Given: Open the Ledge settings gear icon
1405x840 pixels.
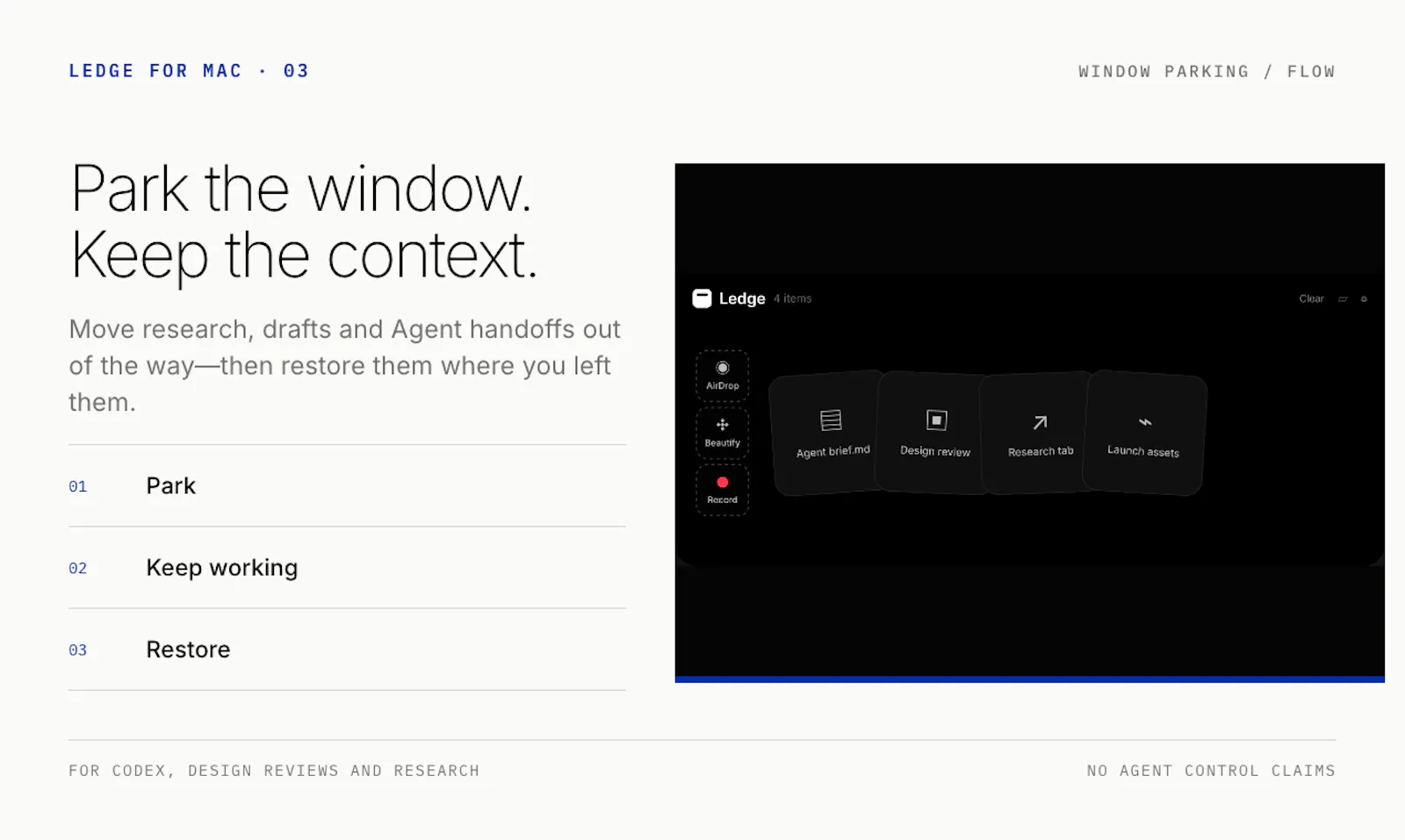Looking at the screenshot, I should click(1364, 299).
